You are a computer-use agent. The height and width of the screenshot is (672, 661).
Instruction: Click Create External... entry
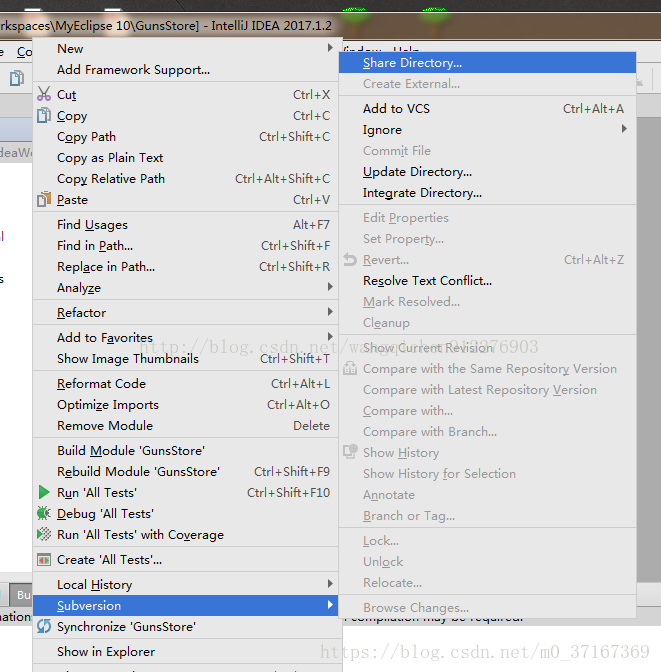pyautogui.click(x=487, y=84)
